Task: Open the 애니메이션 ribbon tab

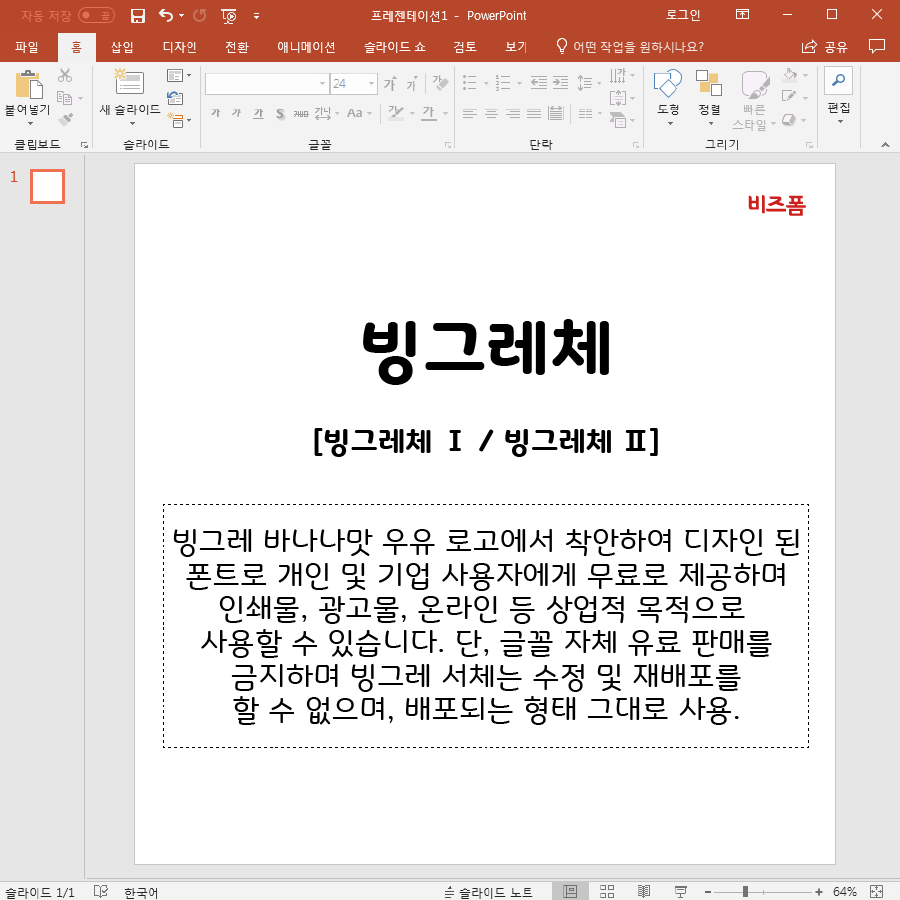Action: click(306, 46)
